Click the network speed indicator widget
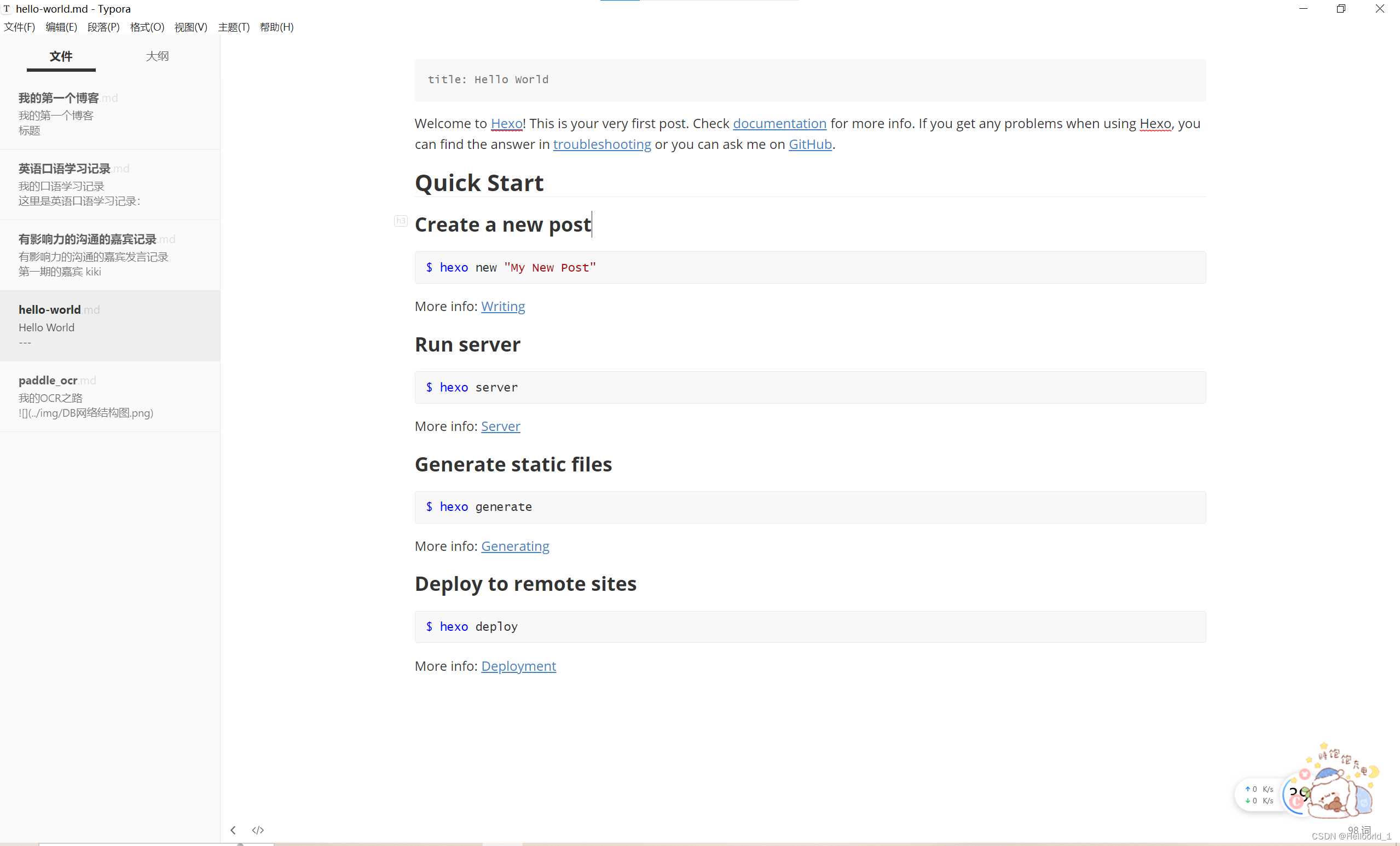Screen dimensions: 1400x846 point(1259,795)
